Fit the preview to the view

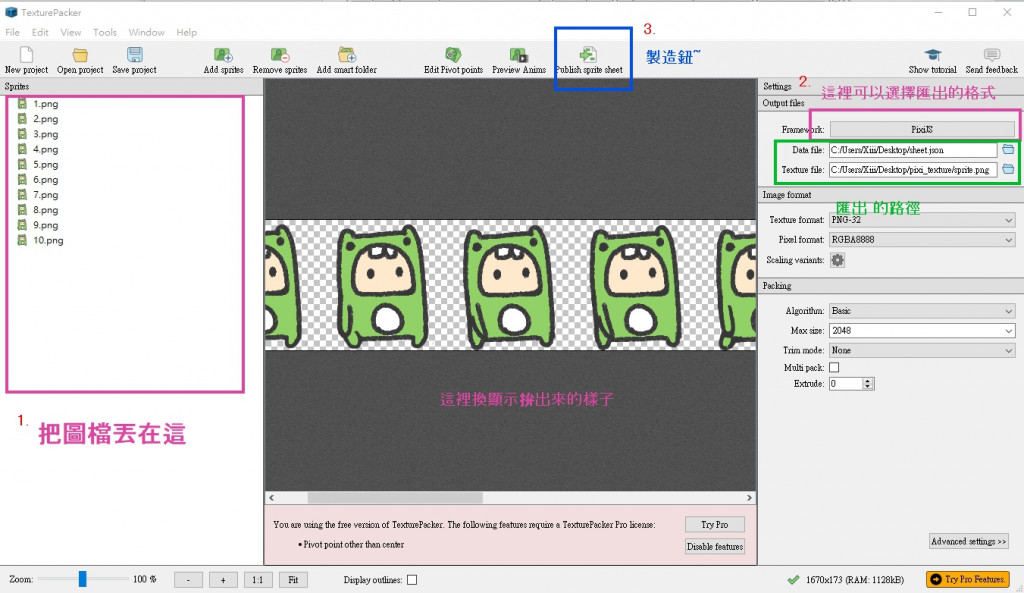[293, 579]
